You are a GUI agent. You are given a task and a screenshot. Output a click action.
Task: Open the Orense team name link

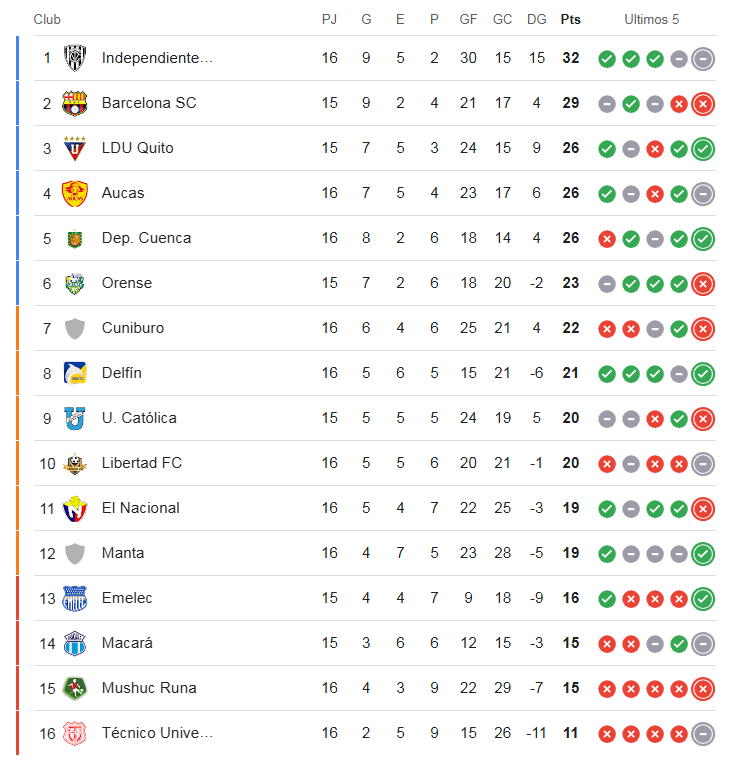coord(127,283)
